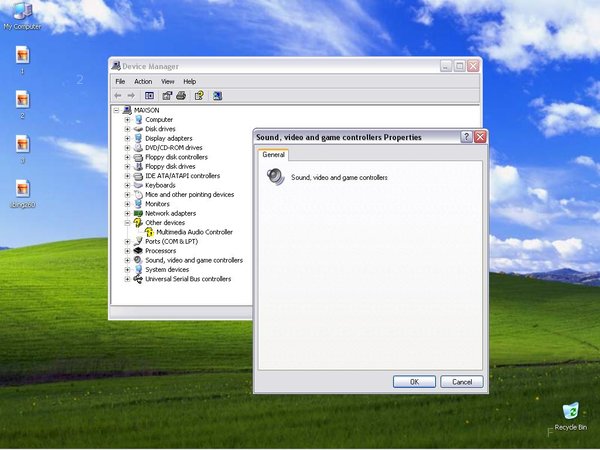This screenshot has height=450, width=600.
Task: Expand the Universal Serial Bus controllers node
Action: 127,279
